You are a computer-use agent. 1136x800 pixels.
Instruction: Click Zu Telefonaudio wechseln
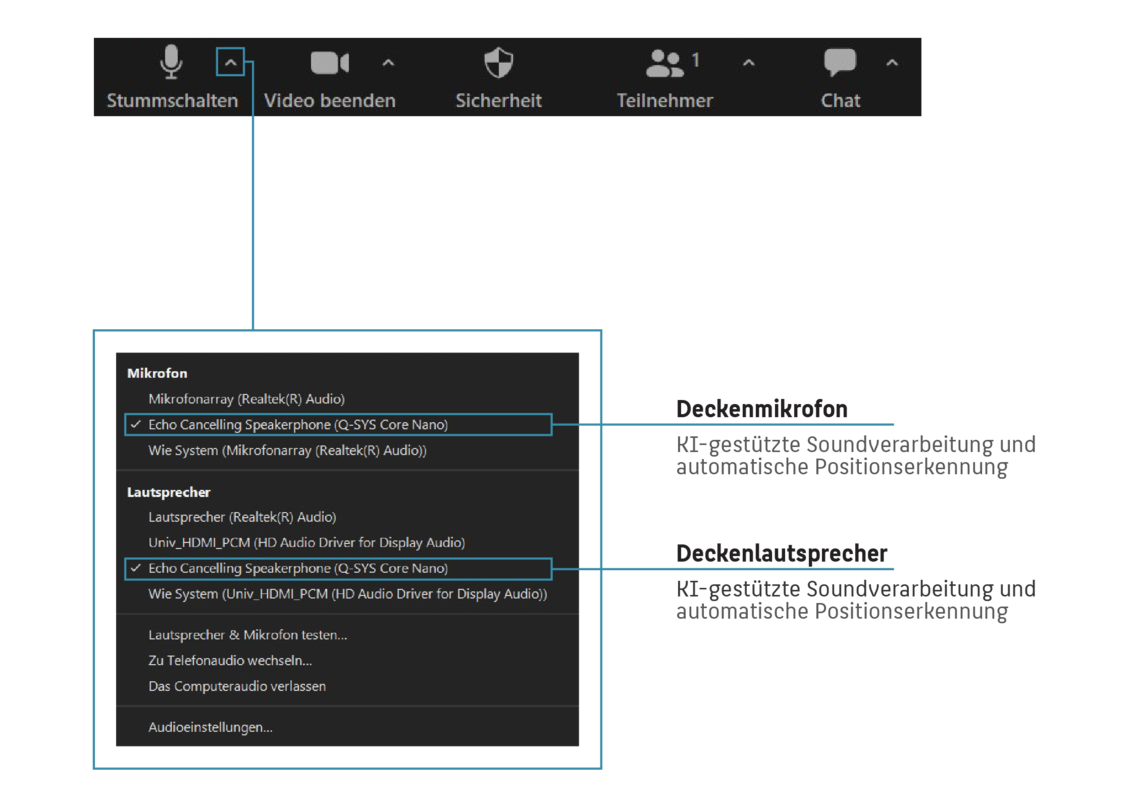tap(230, 661)
